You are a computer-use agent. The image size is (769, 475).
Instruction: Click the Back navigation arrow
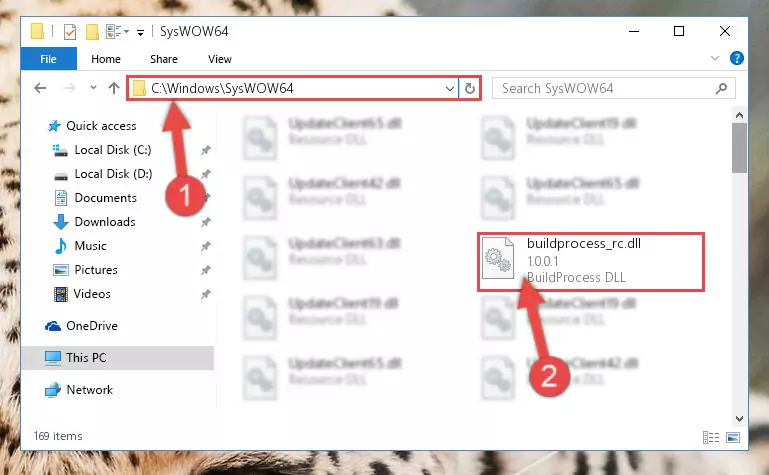(40, 88)
